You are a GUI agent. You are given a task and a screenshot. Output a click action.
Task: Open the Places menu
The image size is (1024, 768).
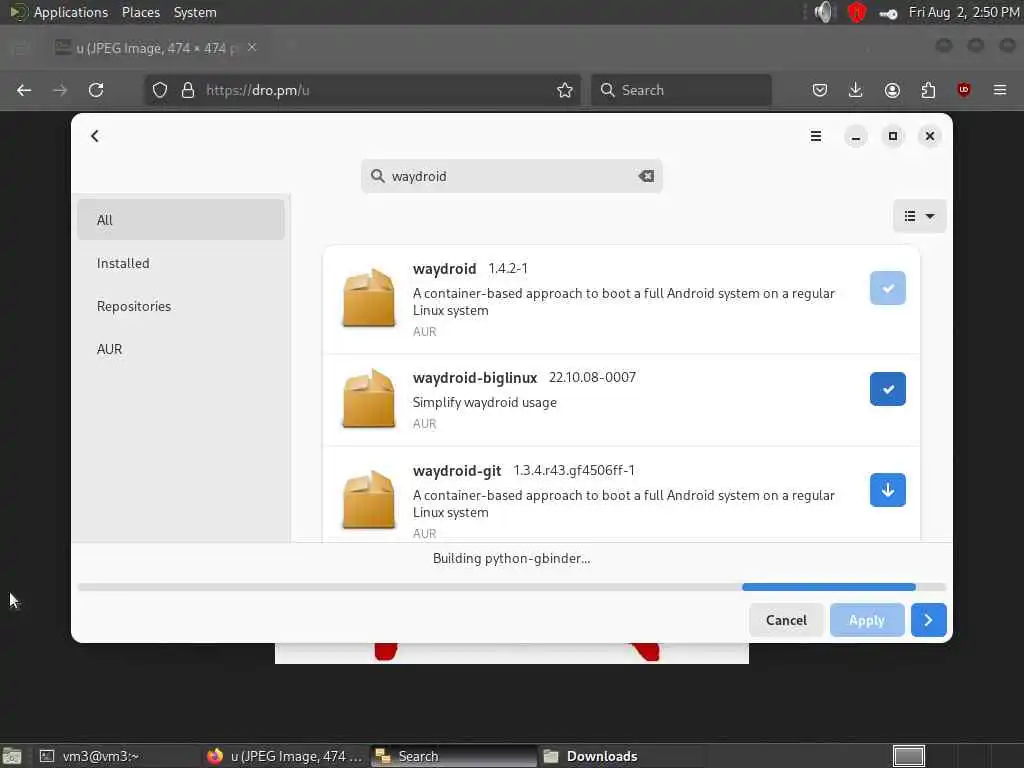click(x=140, y=12)
